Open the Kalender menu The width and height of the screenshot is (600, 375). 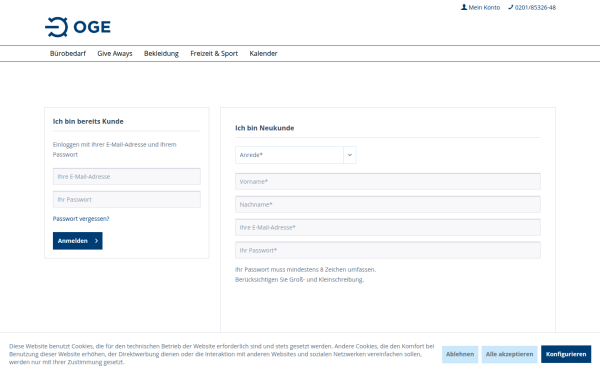click(263, 54)
